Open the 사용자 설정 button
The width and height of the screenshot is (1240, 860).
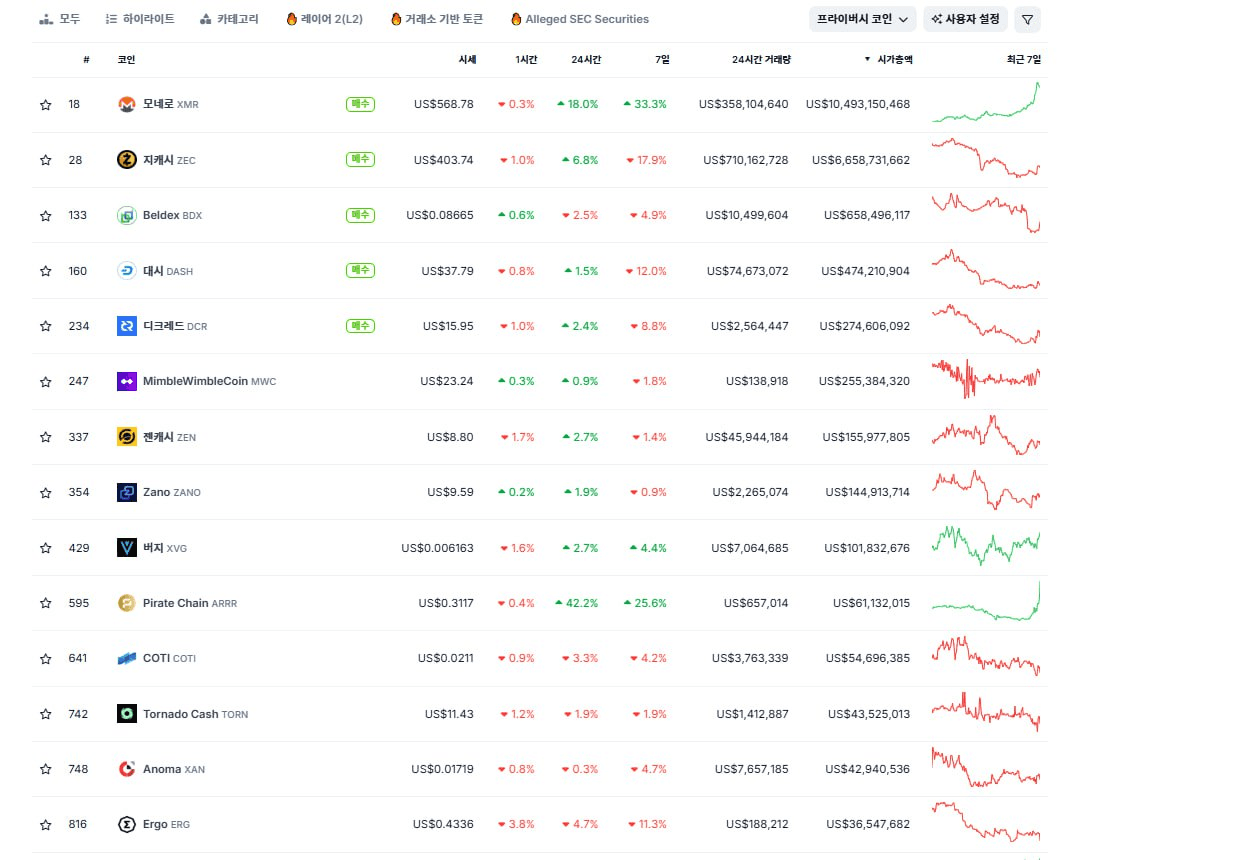[965, 19]
